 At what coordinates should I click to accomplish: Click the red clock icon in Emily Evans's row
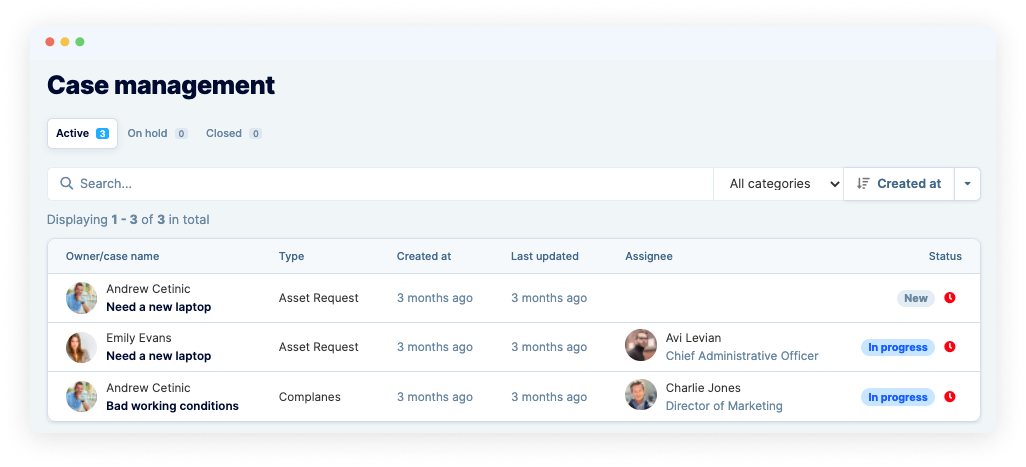(x=950, y=347)
